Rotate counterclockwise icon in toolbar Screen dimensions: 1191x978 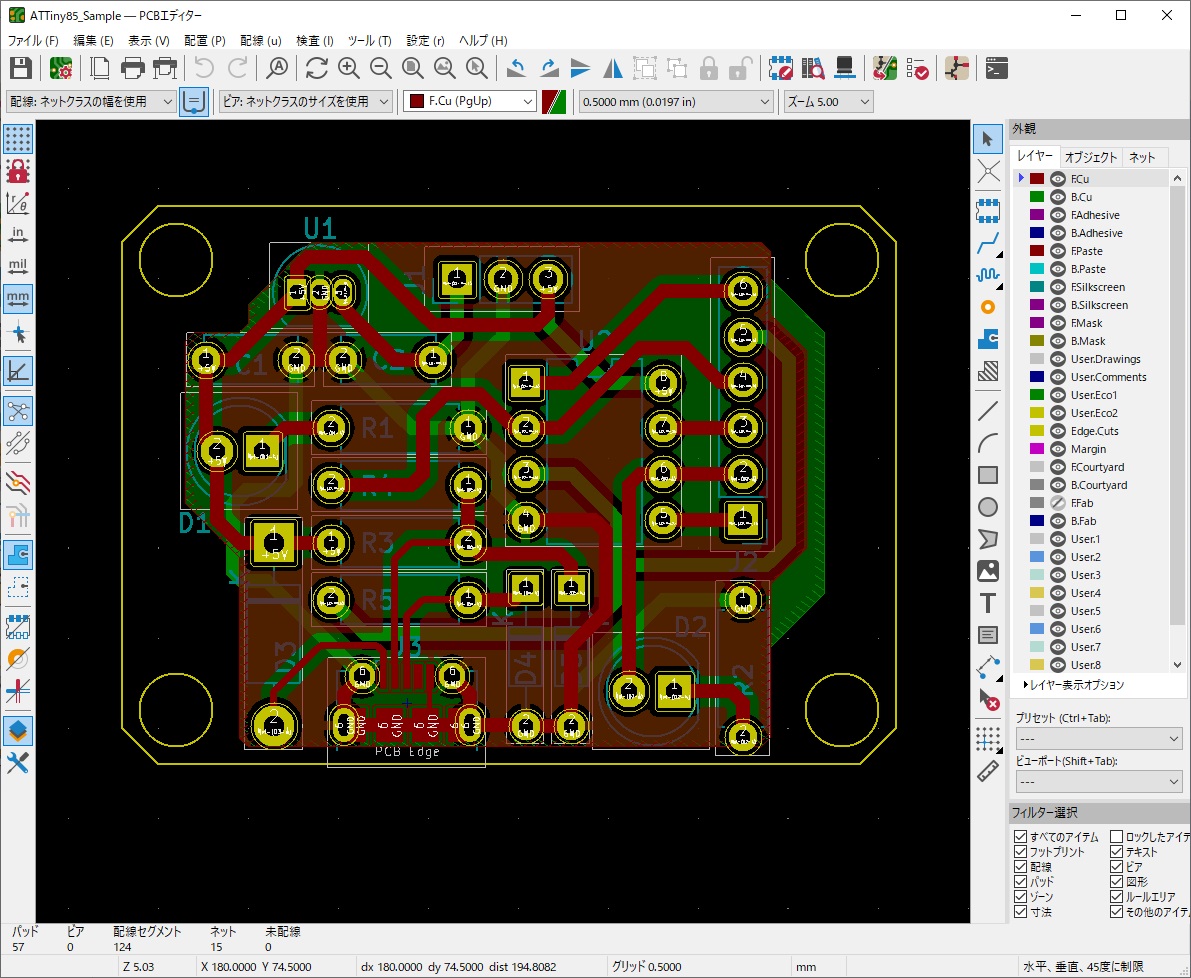517,68
